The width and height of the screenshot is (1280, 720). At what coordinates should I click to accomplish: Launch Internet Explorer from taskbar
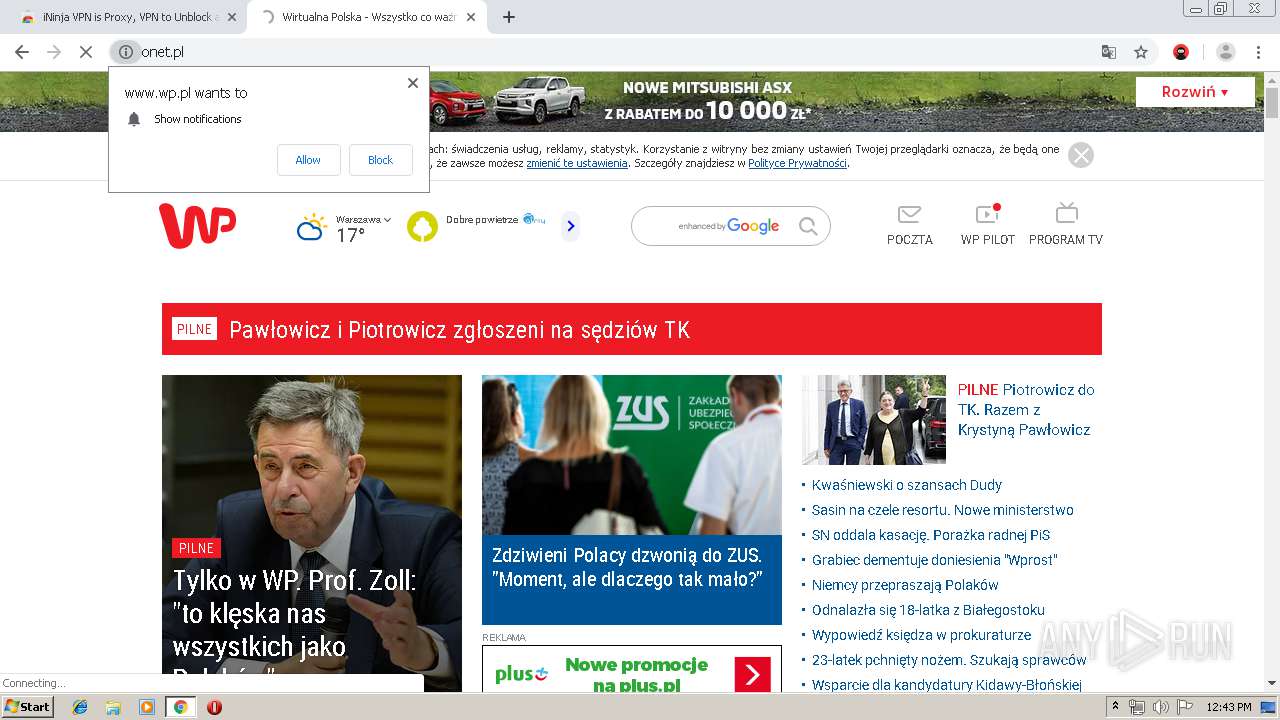point(80,707)
